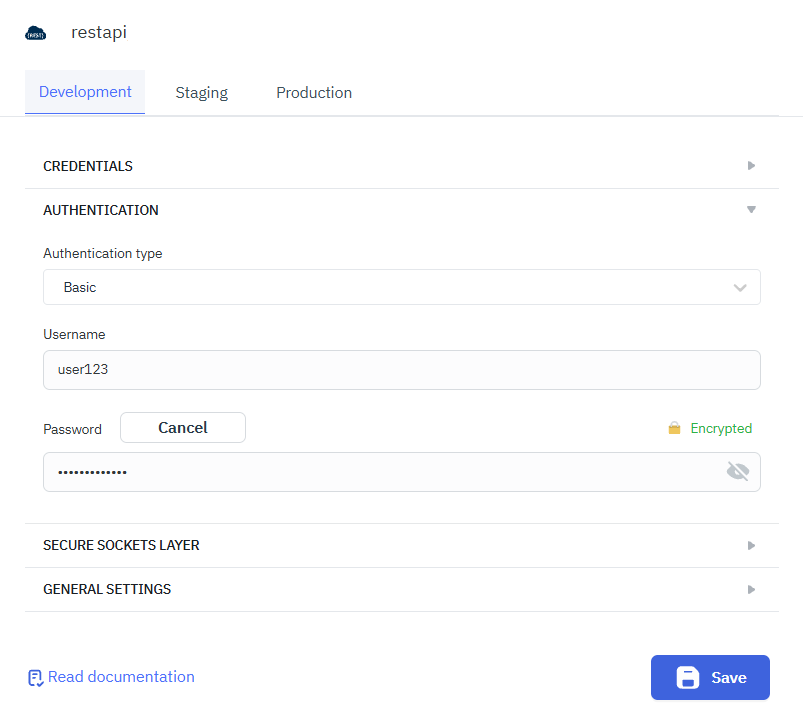The height and width of the screenshot is (727, 803).
Task: Open the Authentication type dropdown showing Basic
Action: 400,287
